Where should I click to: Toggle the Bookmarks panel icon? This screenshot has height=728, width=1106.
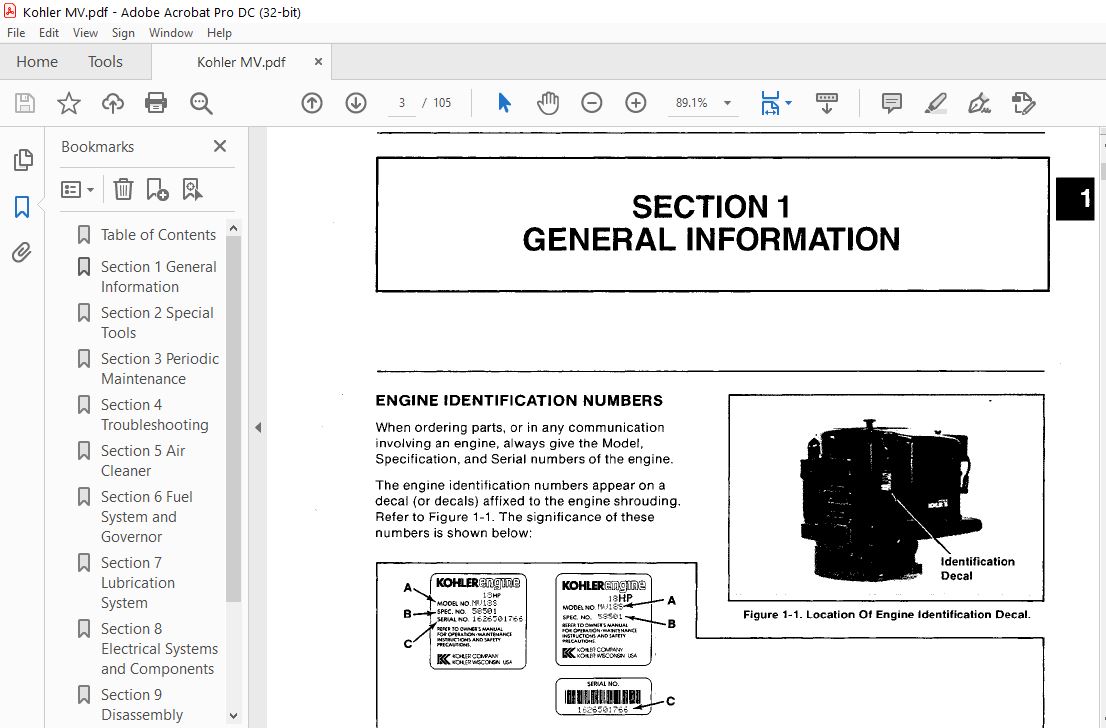pyautogui.click(x=22, y=207)
